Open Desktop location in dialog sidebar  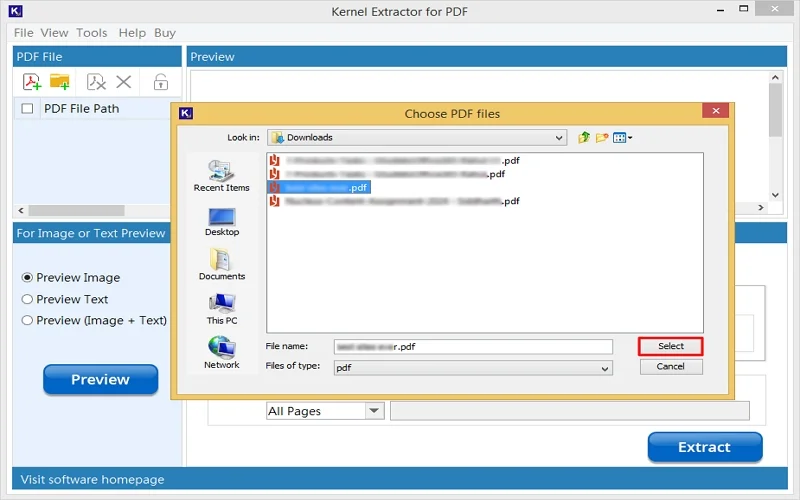221,221
